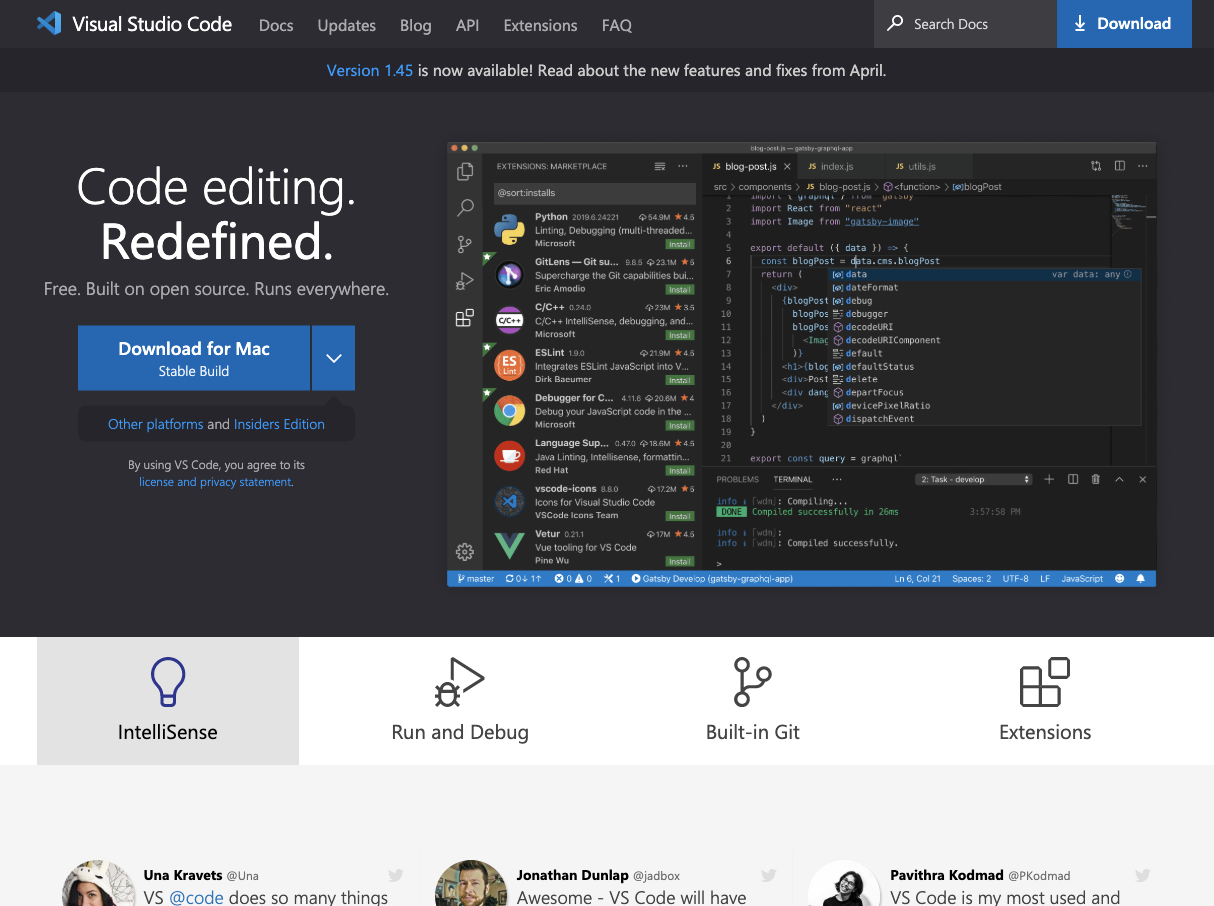Open the Other platforms link

[x=156, y=424]
